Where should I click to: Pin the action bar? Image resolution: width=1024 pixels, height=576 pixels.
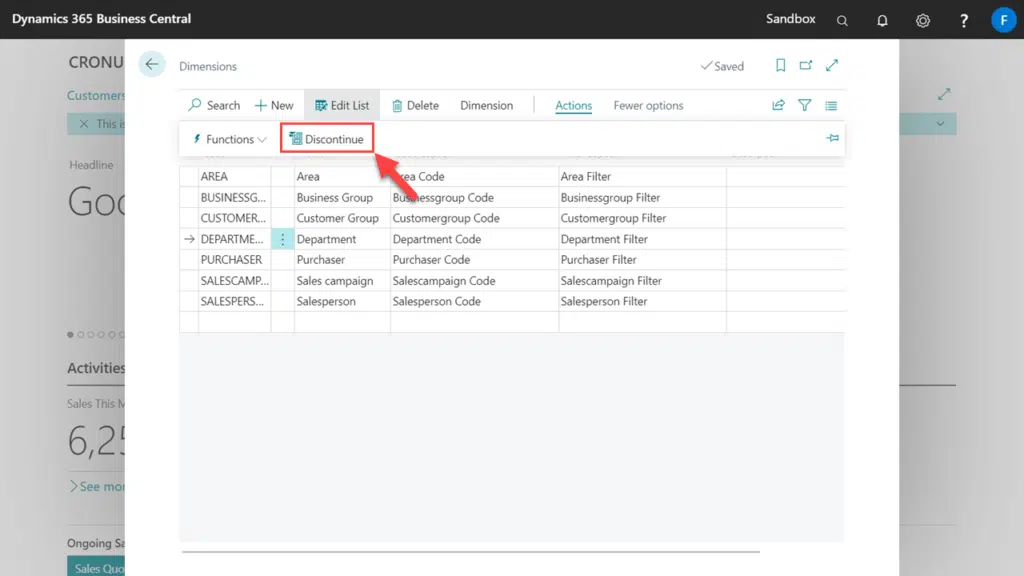[x=832, y=139]
